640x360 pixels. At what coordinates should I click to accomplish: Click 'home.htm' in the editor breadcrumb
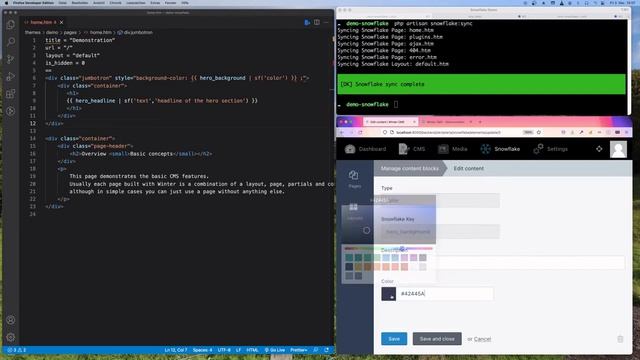[x=100, y=32]
